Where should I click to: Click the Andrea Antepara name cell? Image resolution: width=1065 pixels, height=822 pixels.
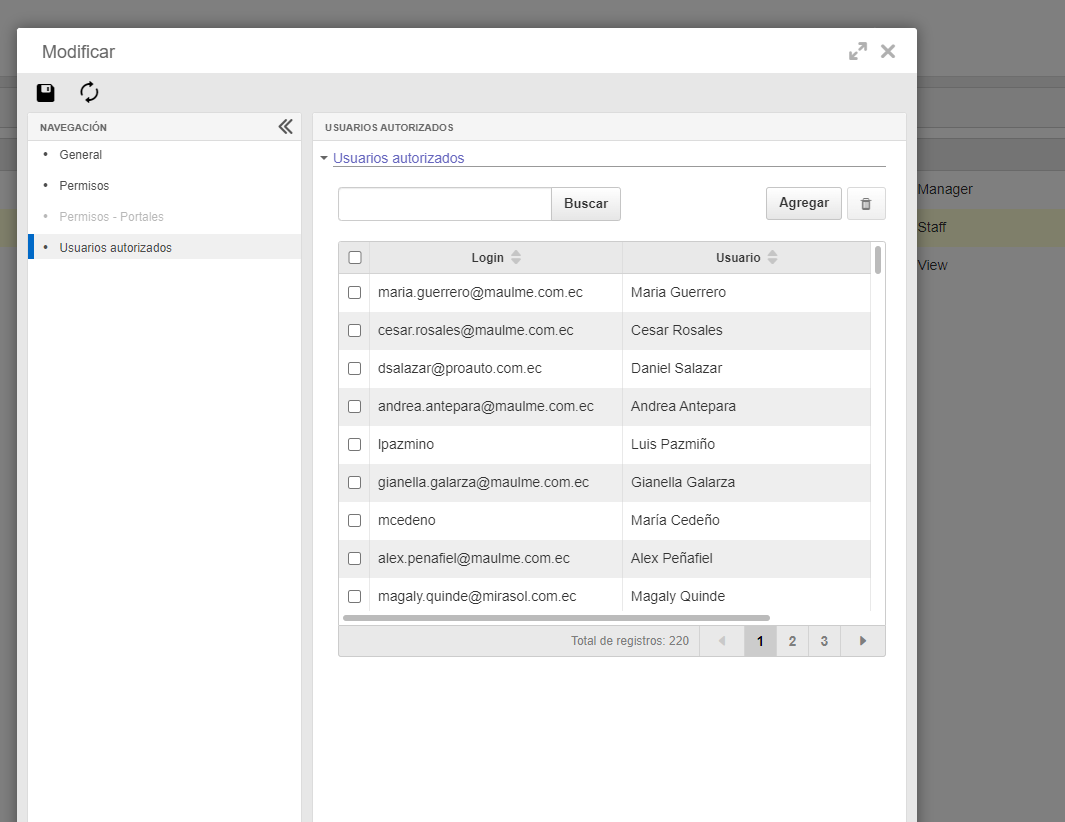pyautogui.click(x=746, y=406)
